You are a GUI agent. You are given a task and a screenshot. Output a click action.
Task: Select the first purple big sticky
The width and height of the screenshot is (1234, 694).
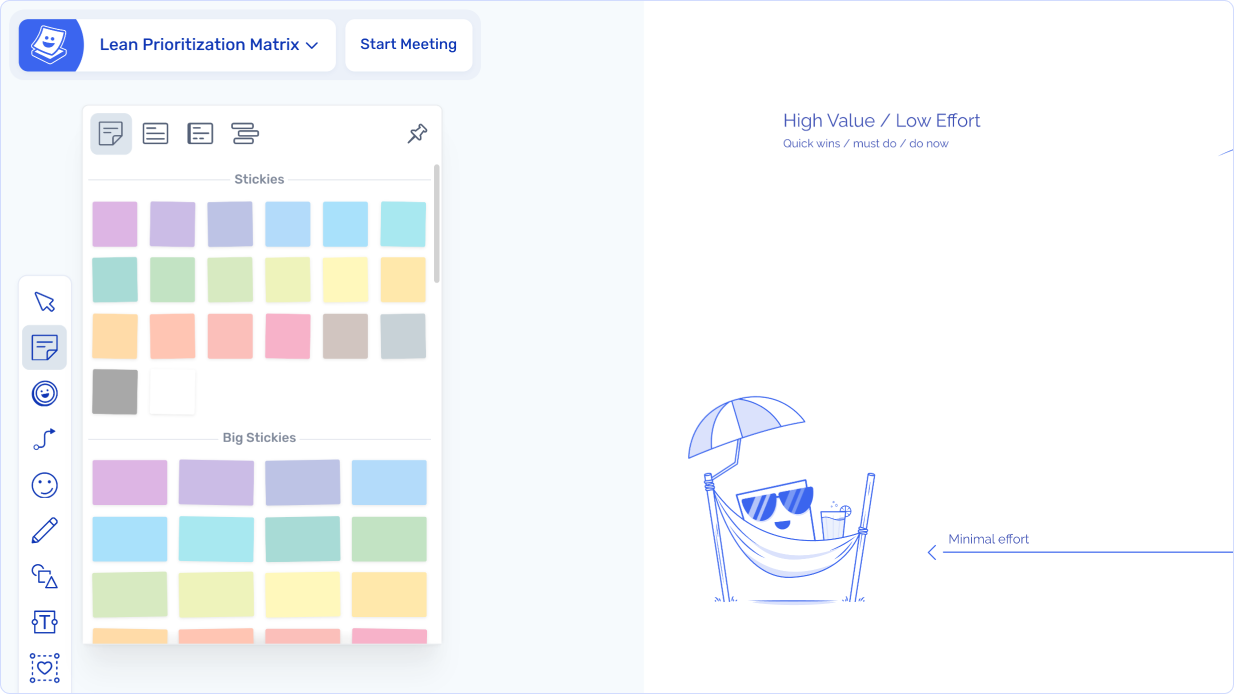[130, 482]
